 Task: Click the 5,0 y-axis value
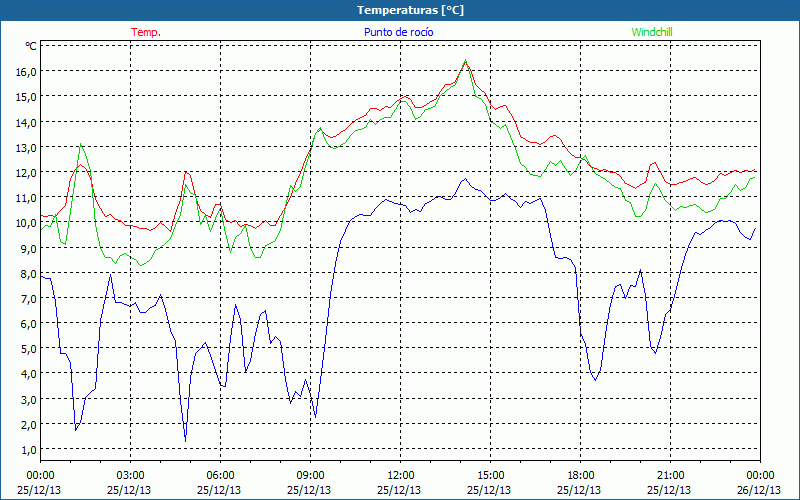29,349
